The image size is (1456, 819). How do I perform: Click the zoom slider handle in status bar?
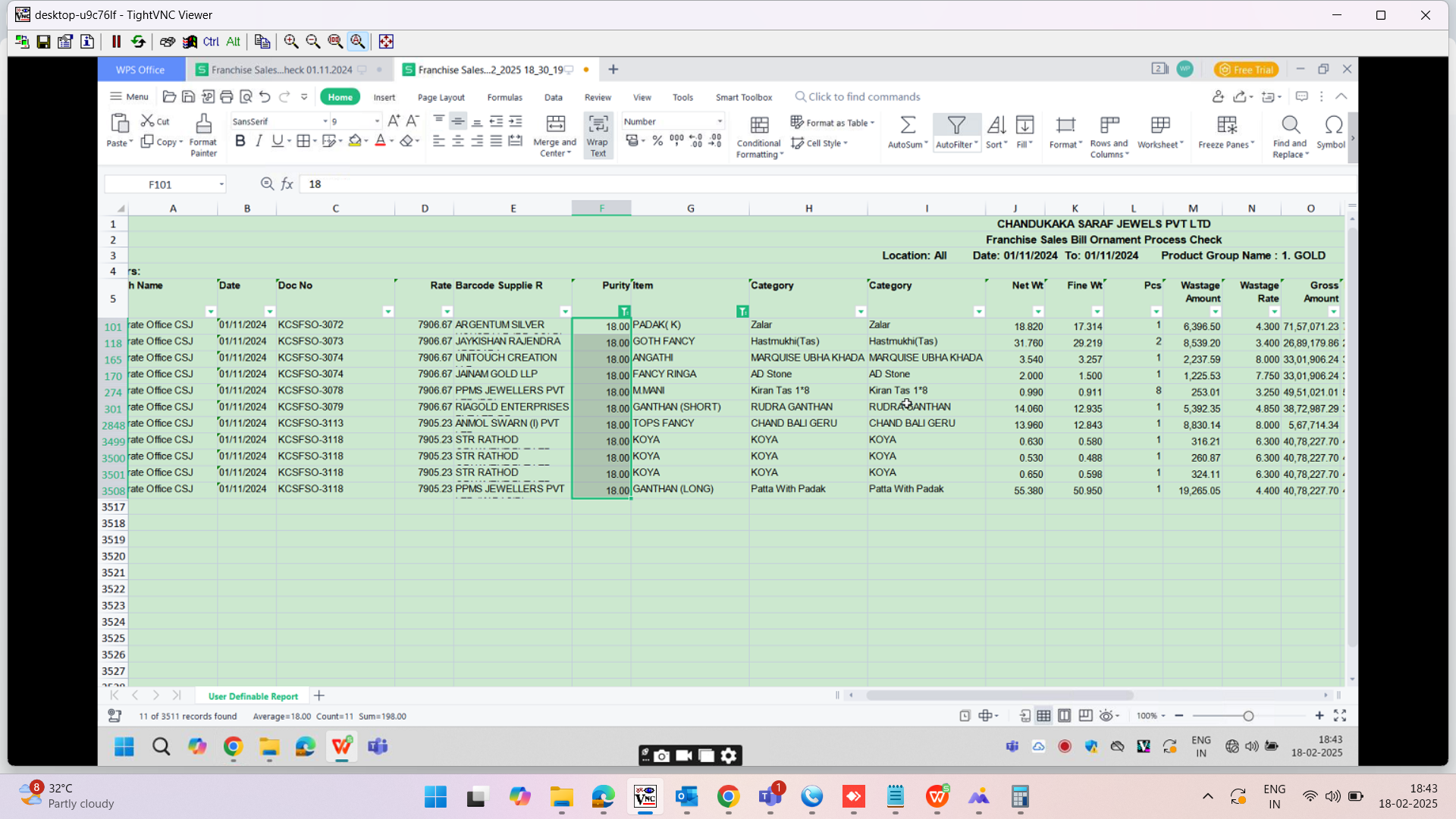1248,716
